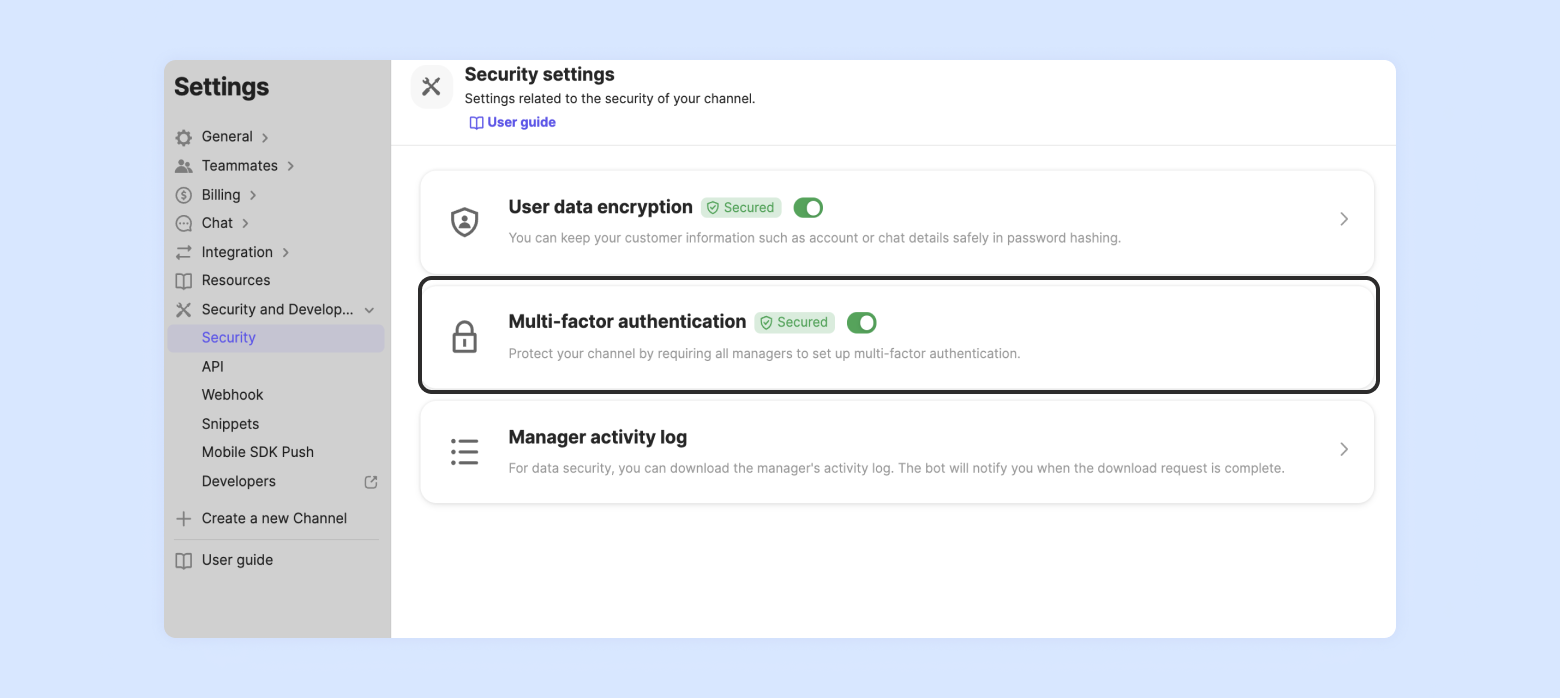Expand User data encryption row arrow
Viewport: 1560px width, 698px height.
click(1344, 219)
